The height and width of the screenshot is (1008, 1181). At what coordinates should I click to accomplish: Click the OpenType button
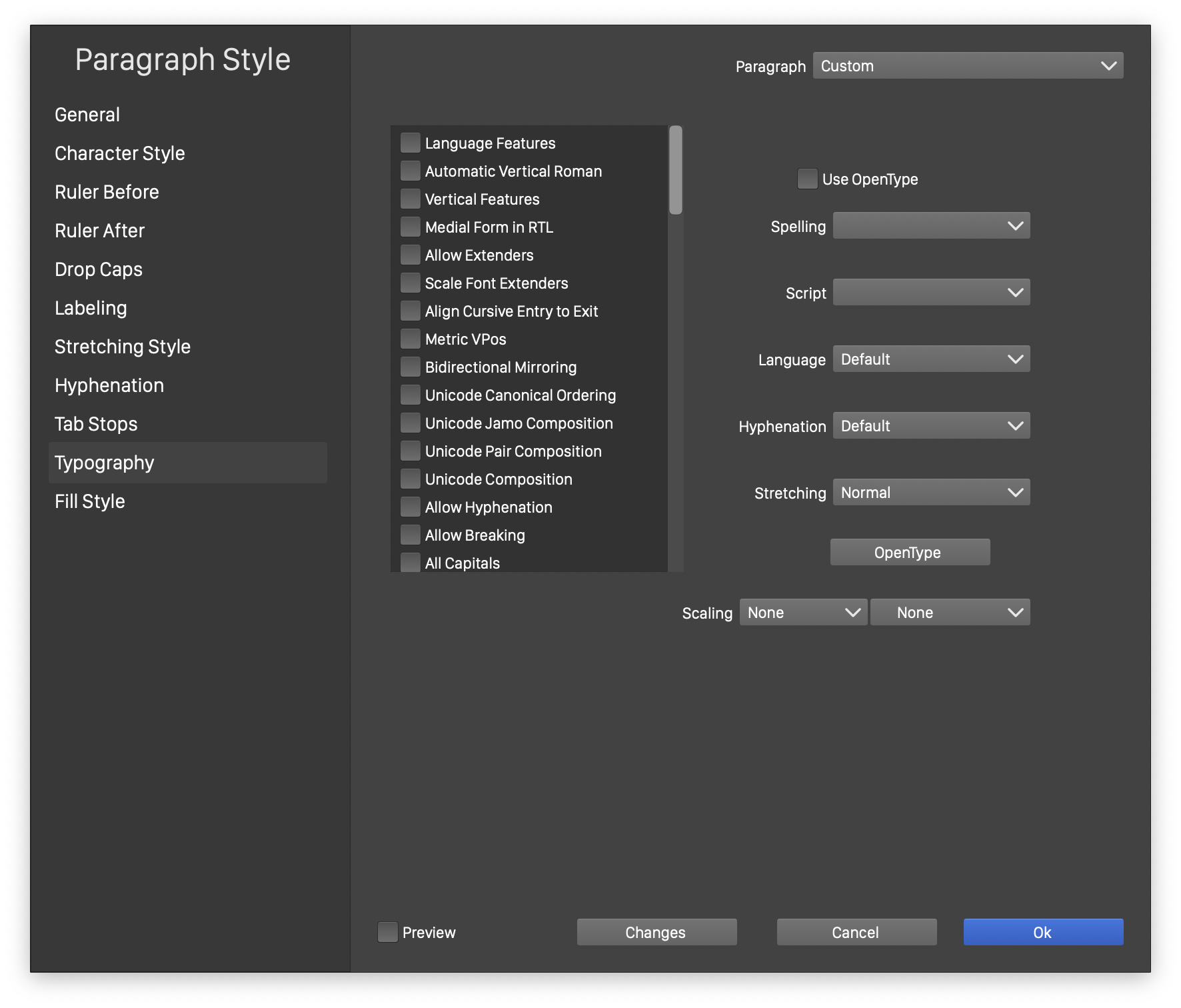click(909, 552)
